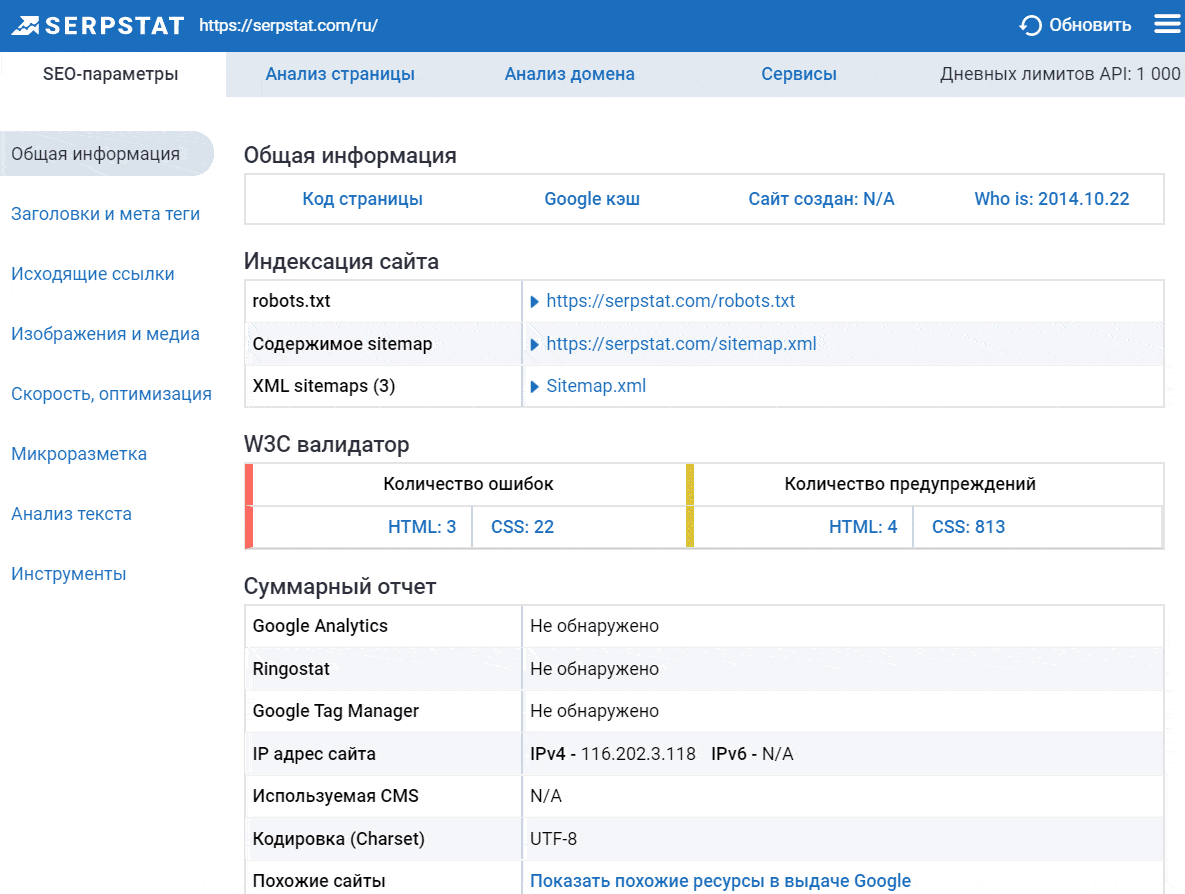Open CSS: 813 warnings link
This screenshot has height=894, width=1185.
point(968,527)
